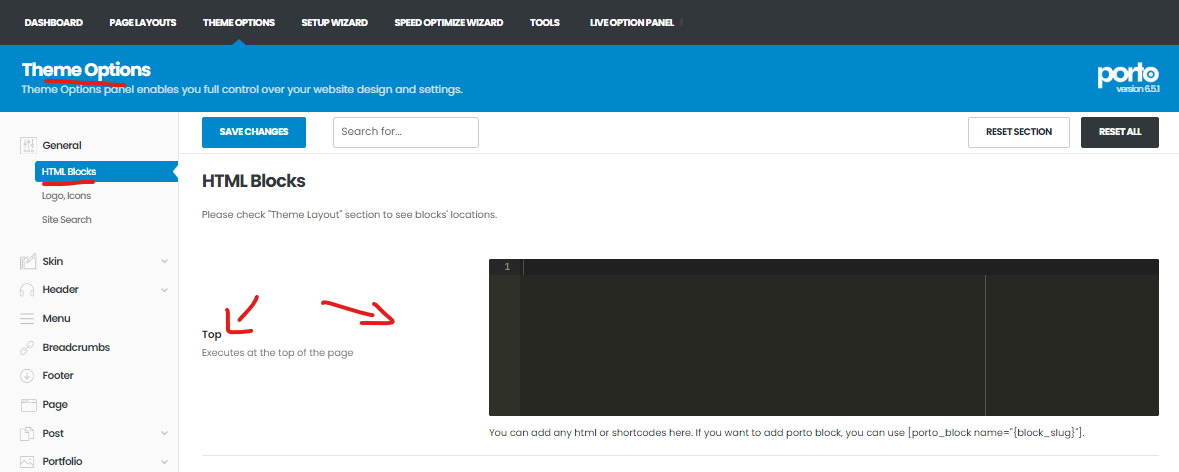The height and width of the screenshot is (472, 1179).
Task: Open the Site Search sidebar item
Action: coord(67,220)
